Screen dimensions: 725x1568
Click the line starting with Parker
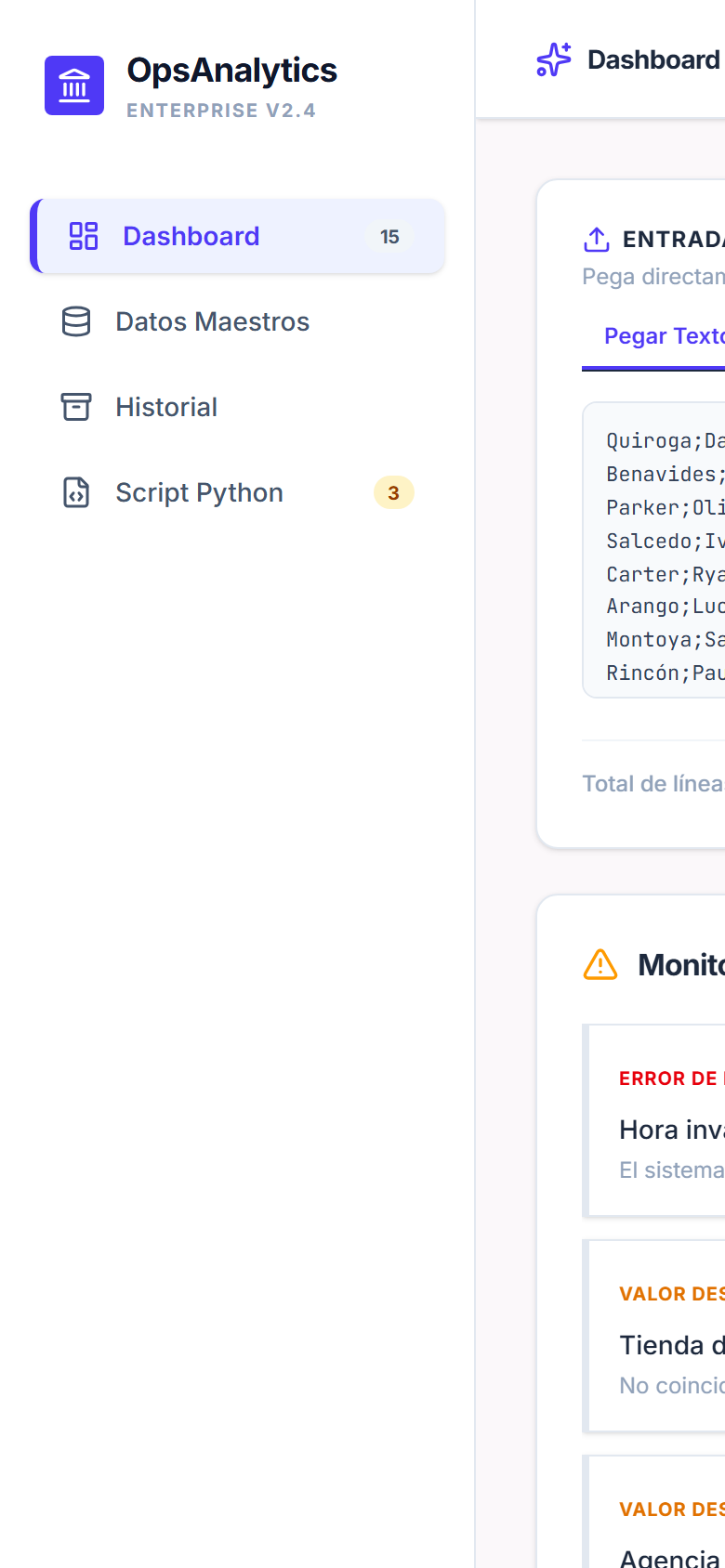(666, 508)
